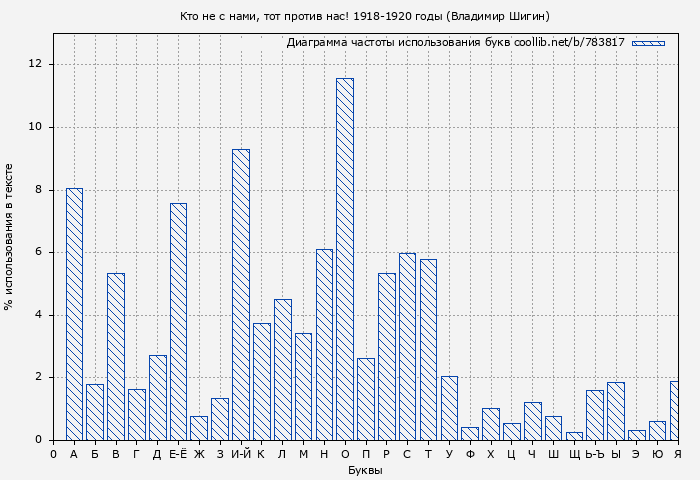This screenshot has height=480, width=700.
Task: Select the bar above letter С
Action: point(407,346)
